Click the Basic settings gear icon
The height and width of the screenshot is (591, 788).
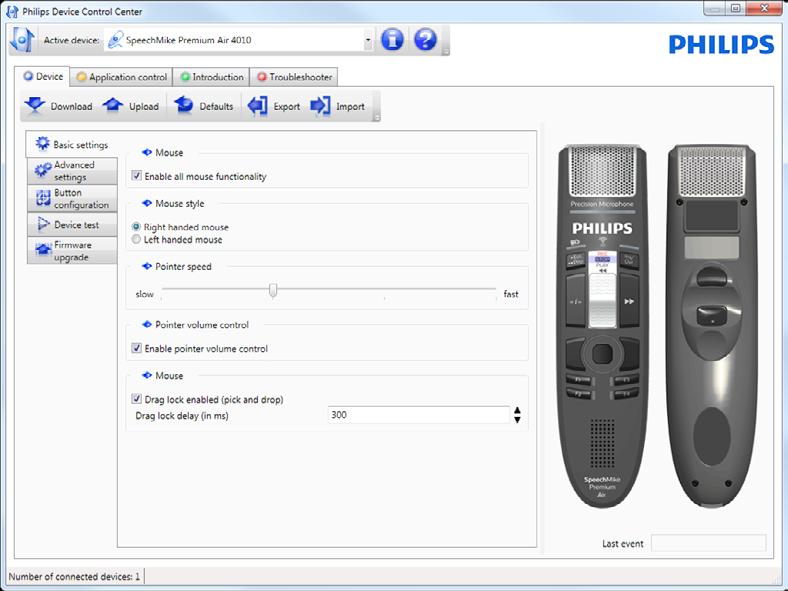pos(42,144)
